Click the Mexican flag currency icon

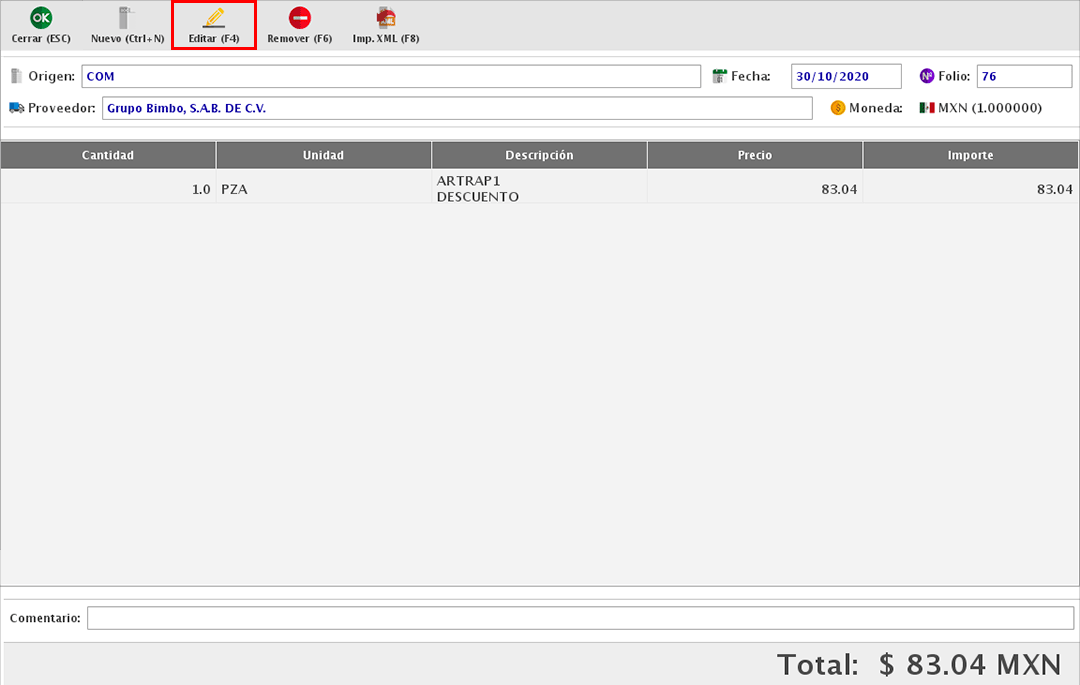tap(926, 108)
